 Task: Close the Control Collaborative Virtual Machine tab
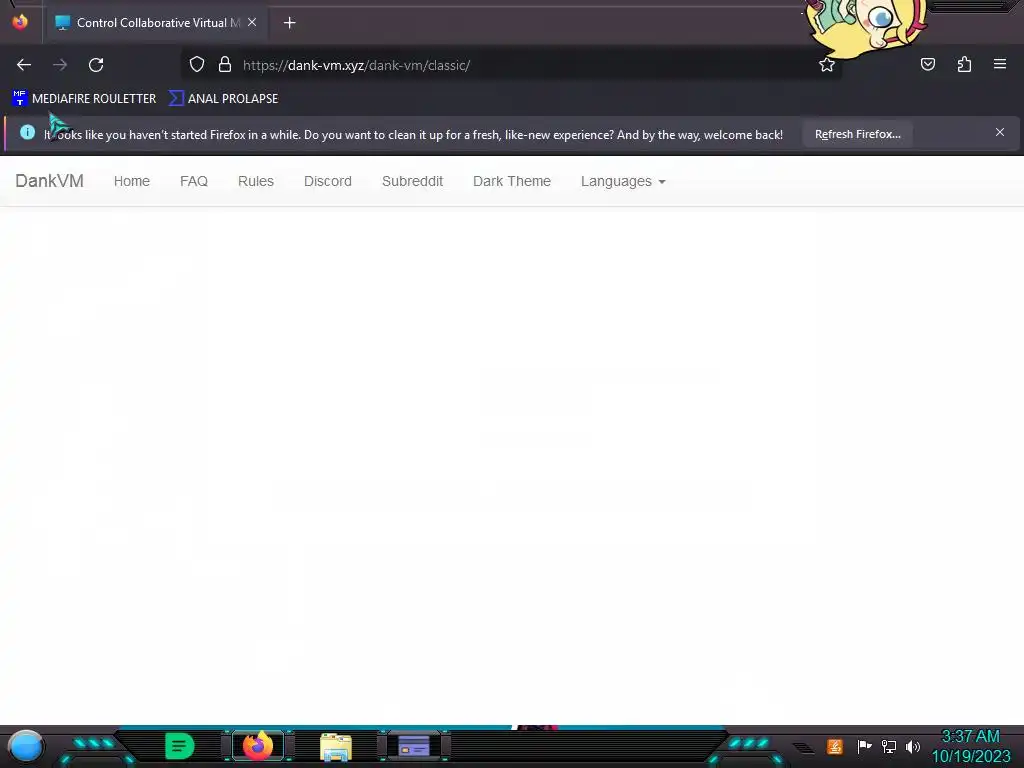point(252,22)
